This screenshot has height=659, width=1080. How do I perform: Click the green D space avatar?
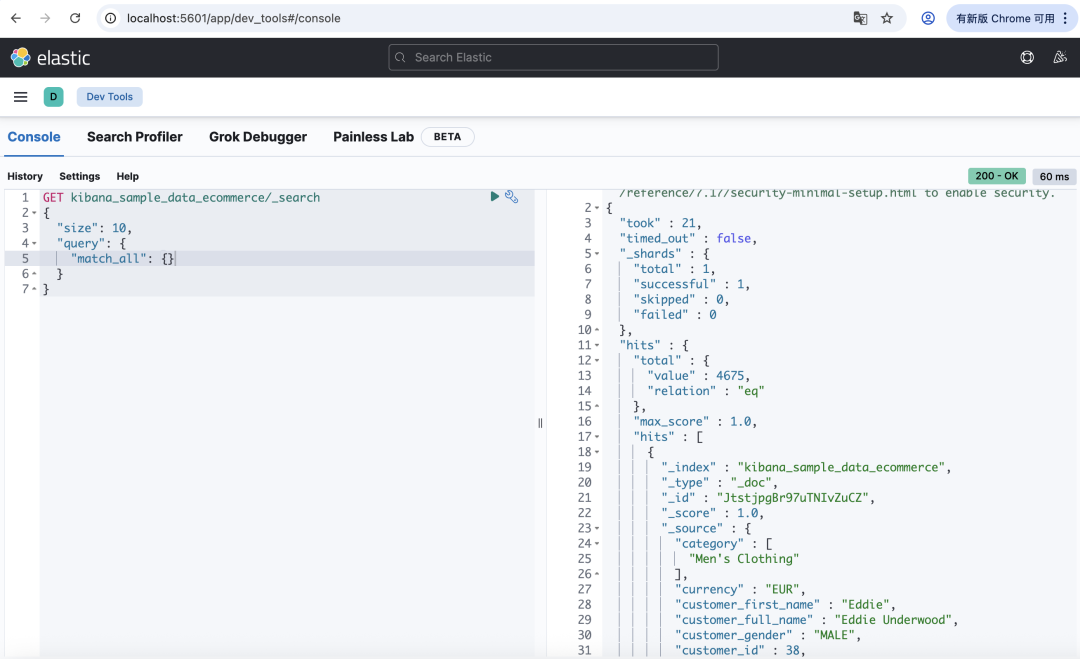point(54,97)
